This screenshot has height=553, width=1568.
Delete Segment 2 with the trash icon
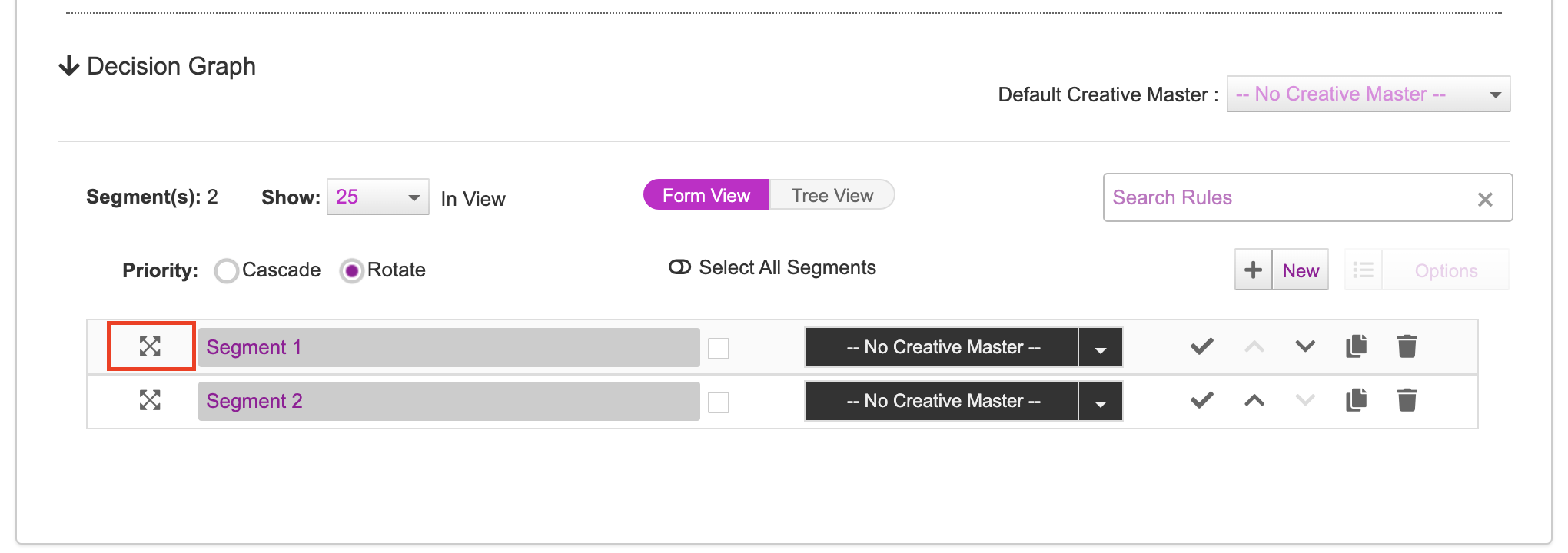(x=1407, y=400)
